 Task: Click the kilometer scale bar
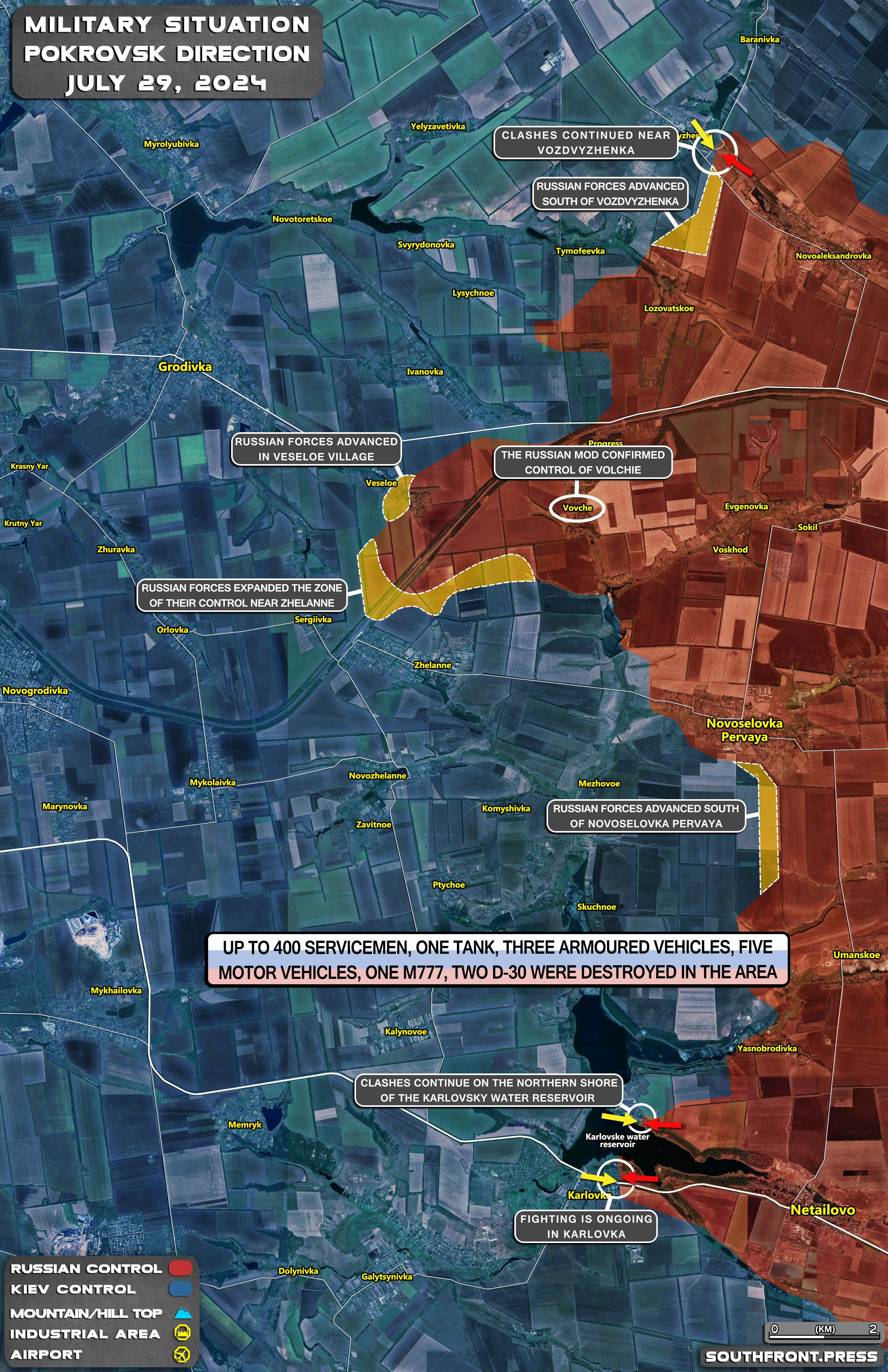[825, 1336]
